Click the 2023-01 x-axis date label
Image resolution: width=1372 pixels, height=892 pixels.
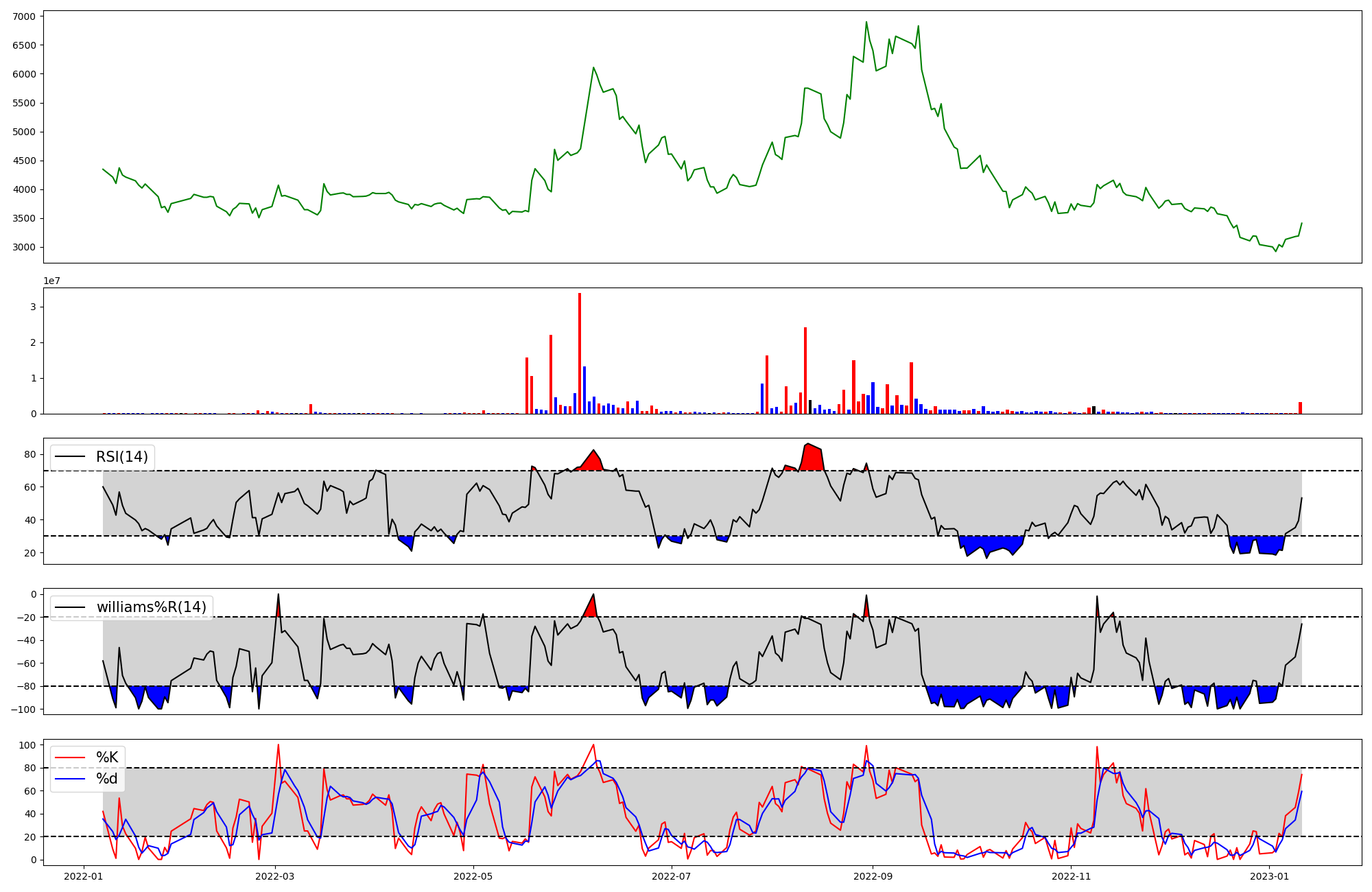click(1270, 876)
